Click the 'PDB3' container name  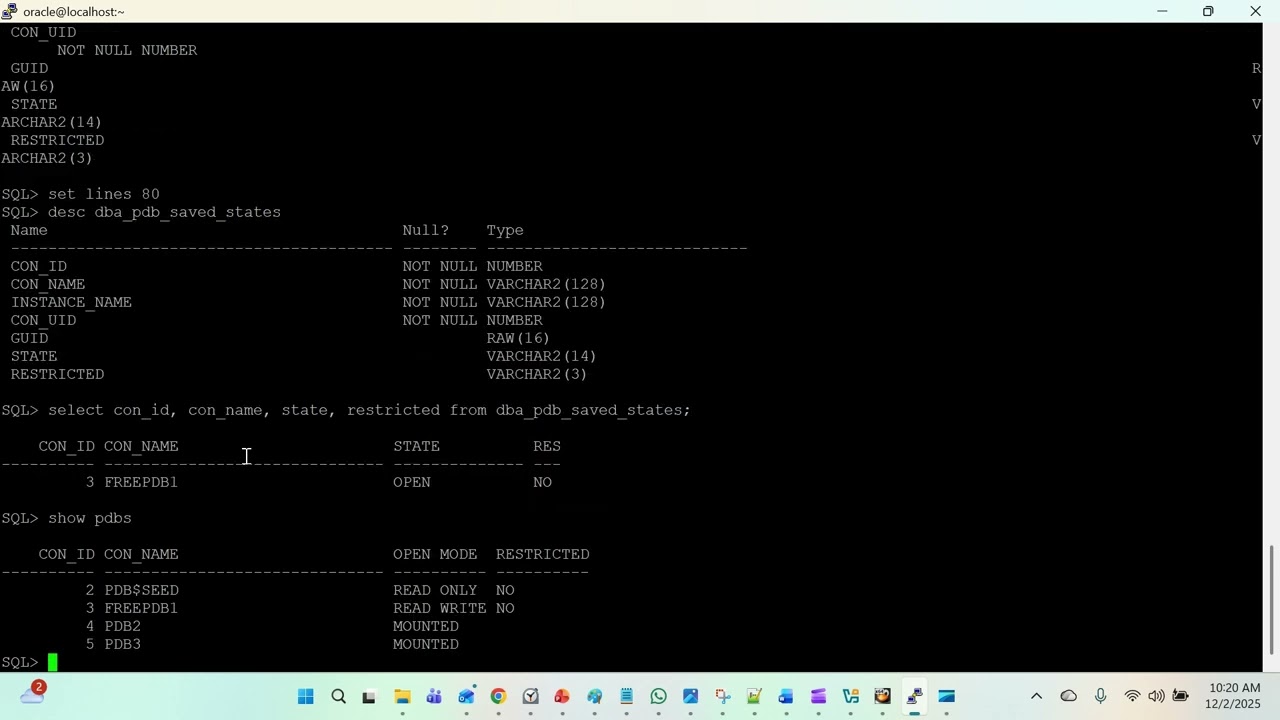(122, 644)
